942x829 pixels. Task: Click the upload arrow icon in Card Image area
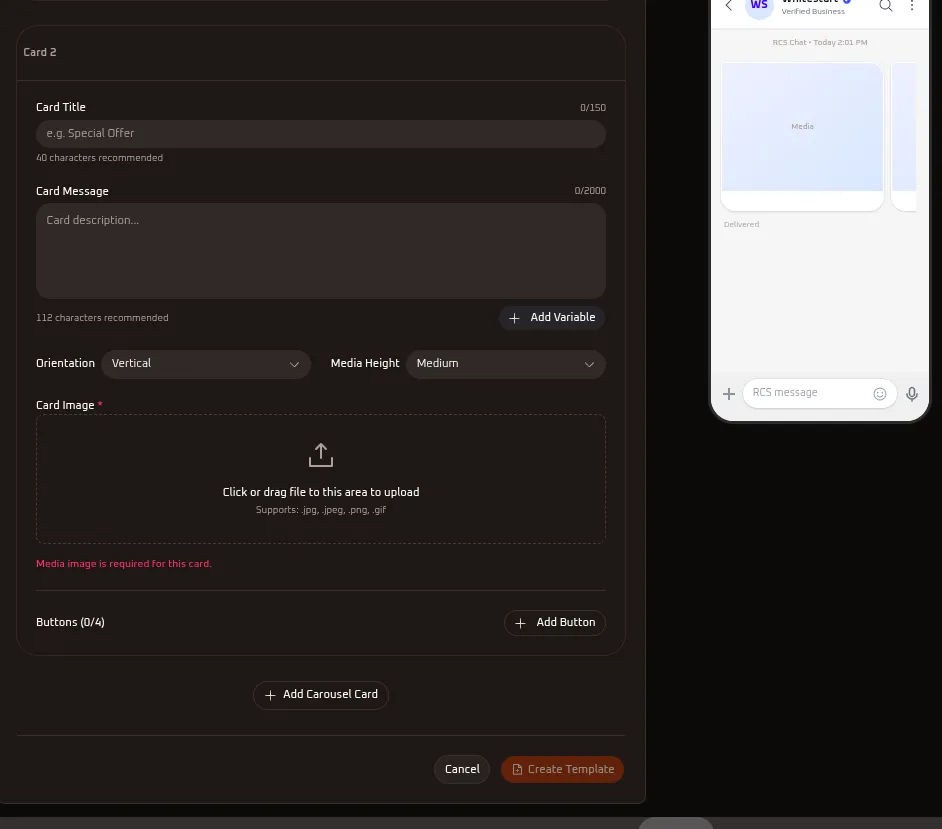coord(321,455)
